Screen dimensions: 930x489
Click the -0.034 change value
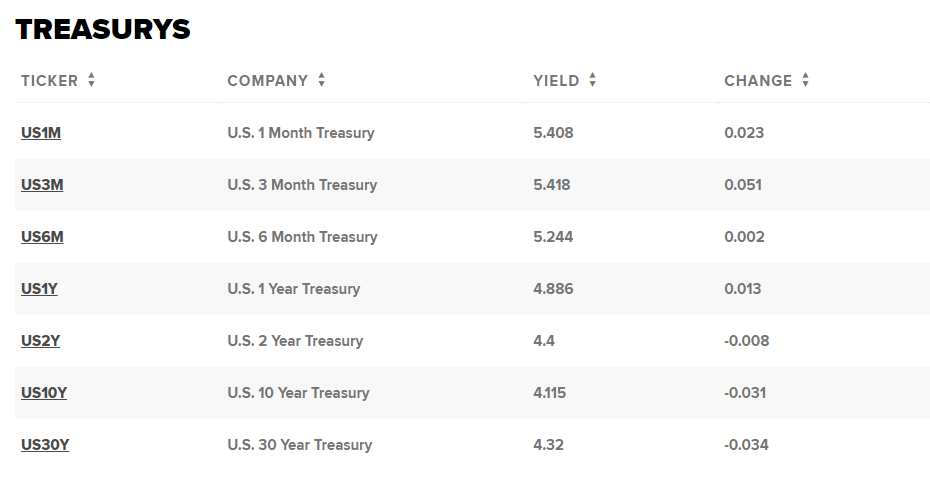coord(746,445)
